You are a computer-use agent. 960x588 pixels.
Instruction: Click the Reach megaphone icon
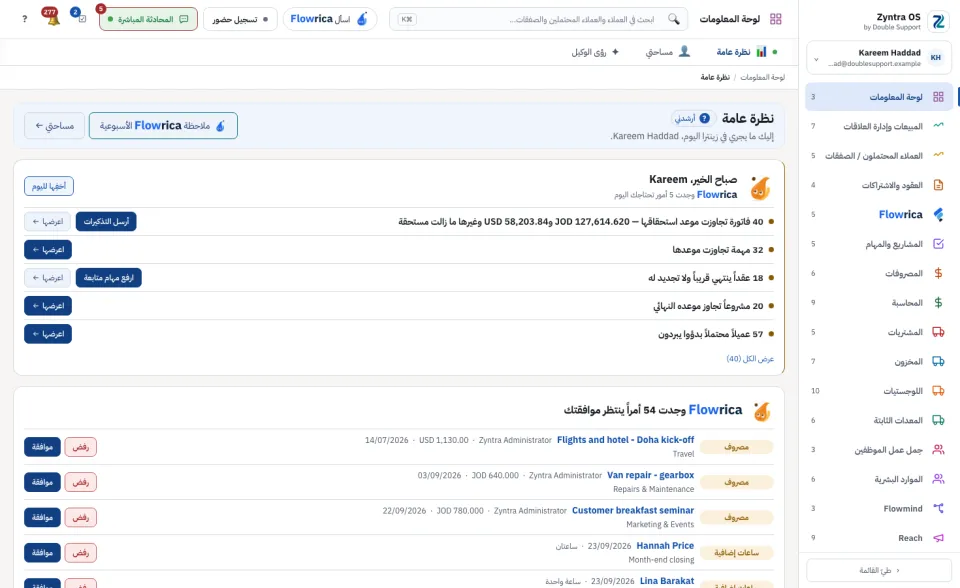(938, 538)
